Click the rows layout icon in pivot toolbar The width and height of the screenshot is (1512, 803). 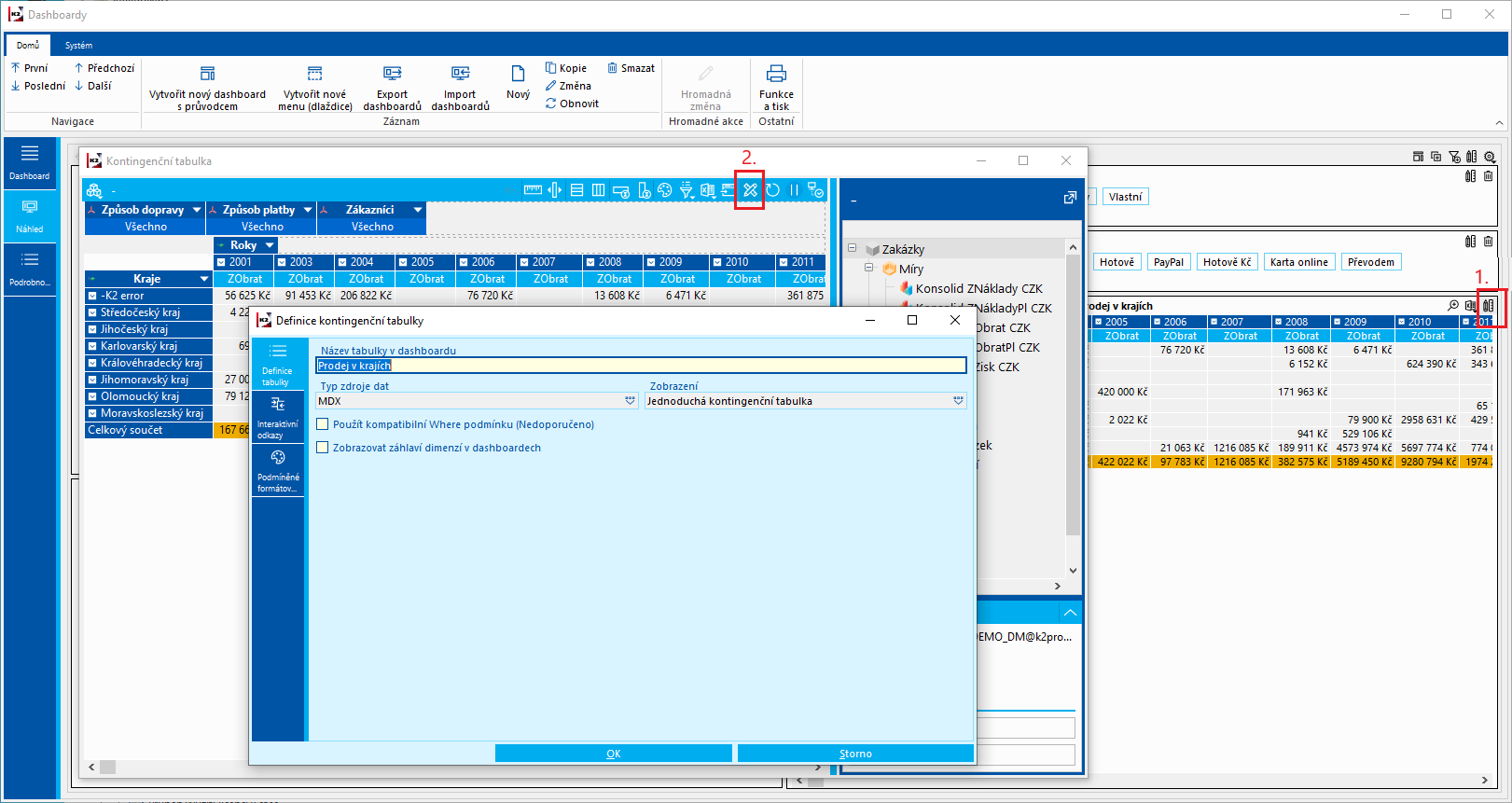[576, 190]
